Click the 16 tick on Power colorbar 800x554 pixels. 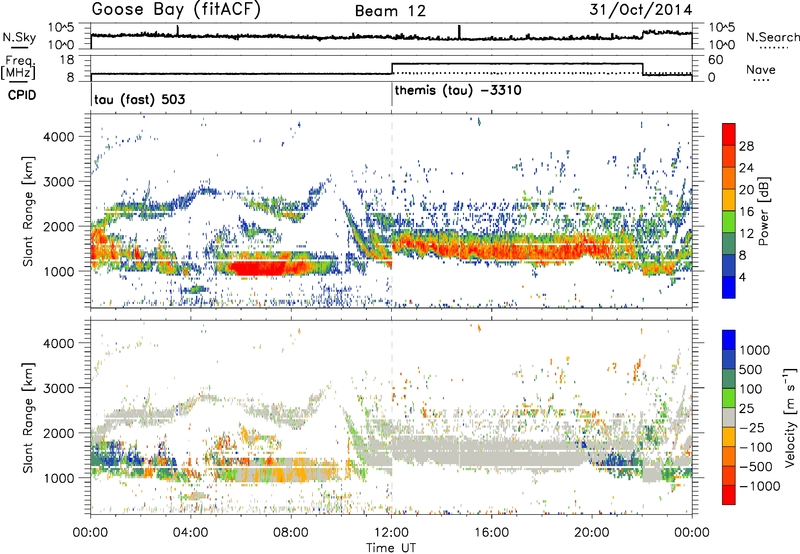coord(746,211)
